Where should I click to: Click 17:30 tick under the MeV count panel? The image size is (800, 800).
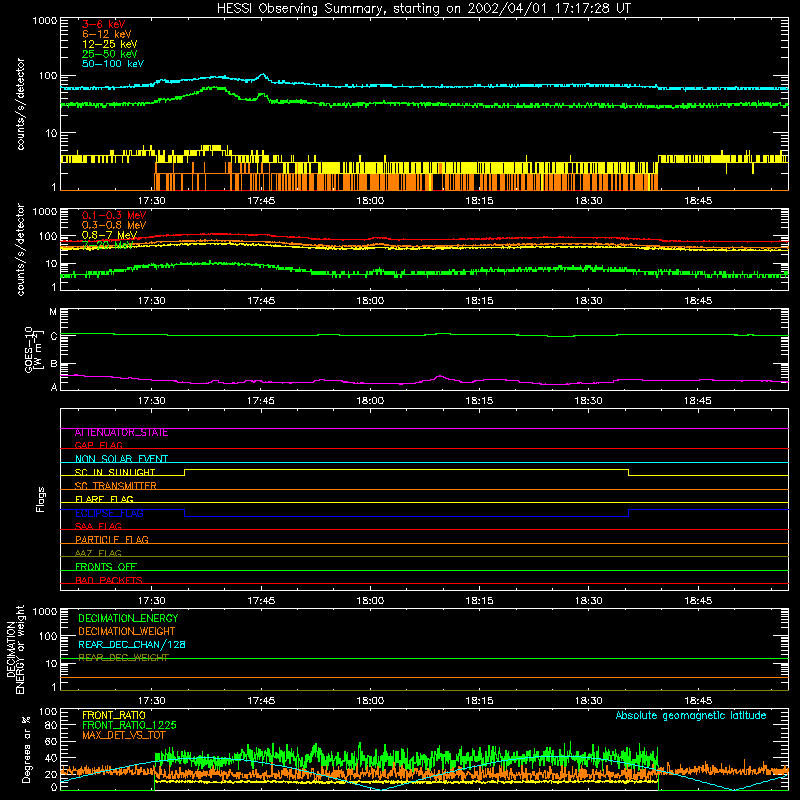[x=152, y=301]
